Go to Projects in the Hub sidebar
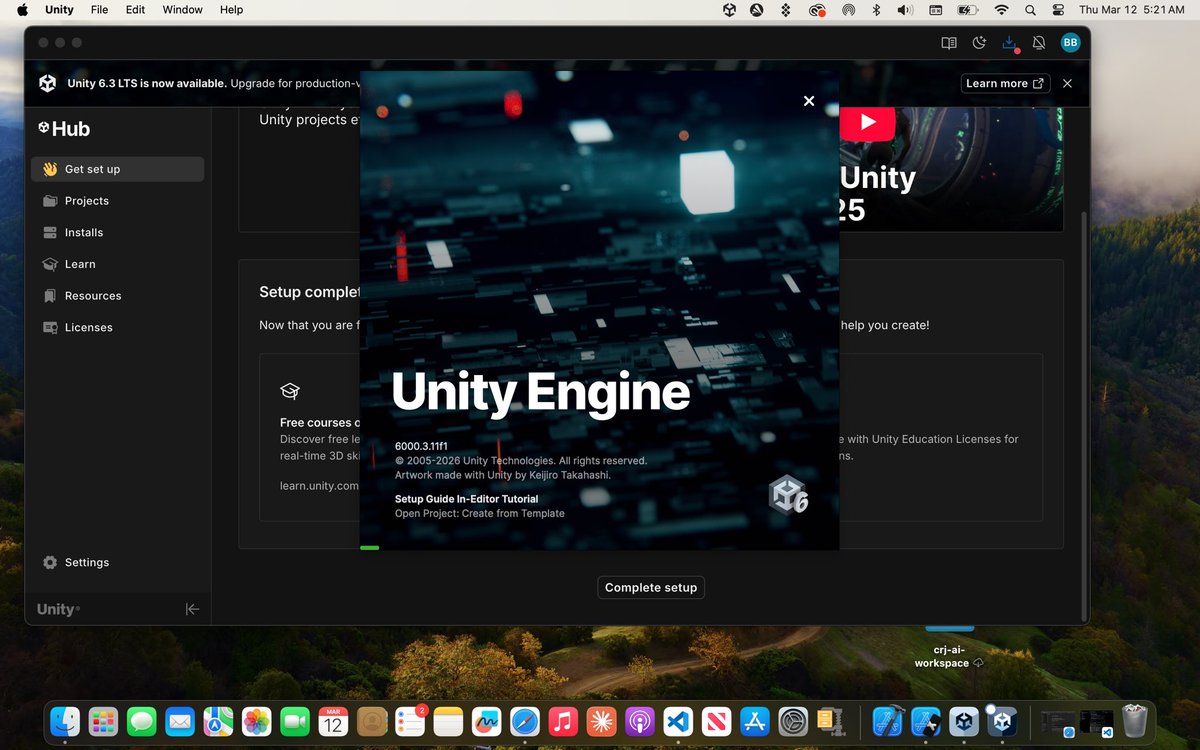 click(x=117, y=201)
